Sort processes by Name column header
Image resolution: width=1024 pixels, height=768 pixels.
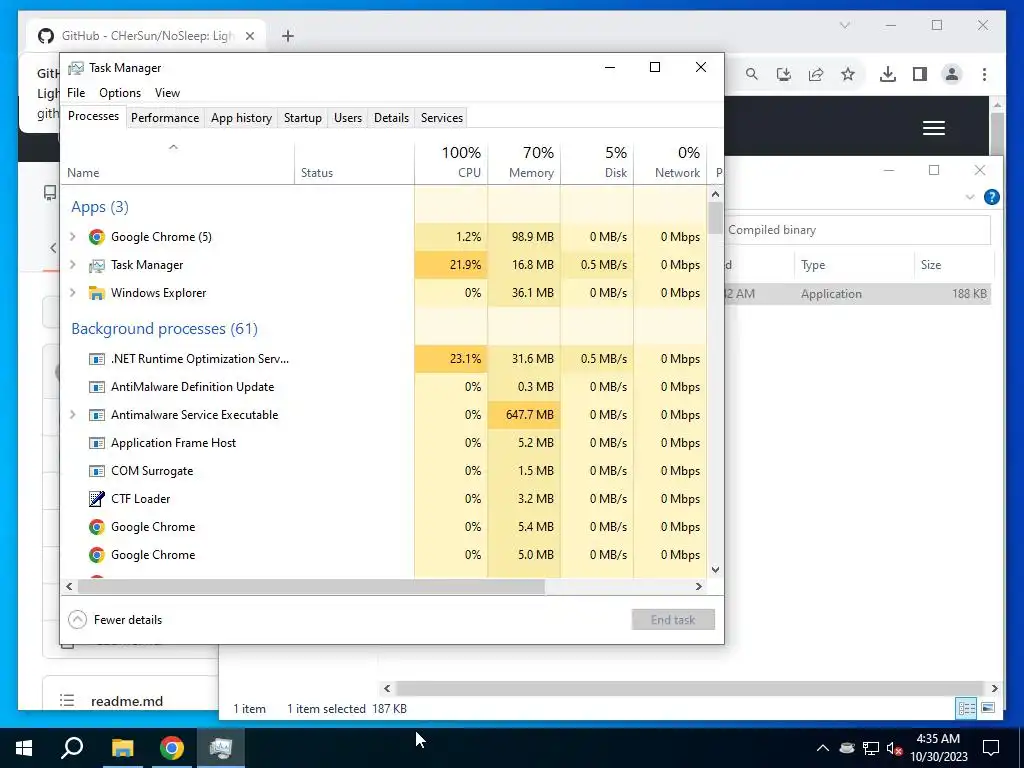coord(178,162)
